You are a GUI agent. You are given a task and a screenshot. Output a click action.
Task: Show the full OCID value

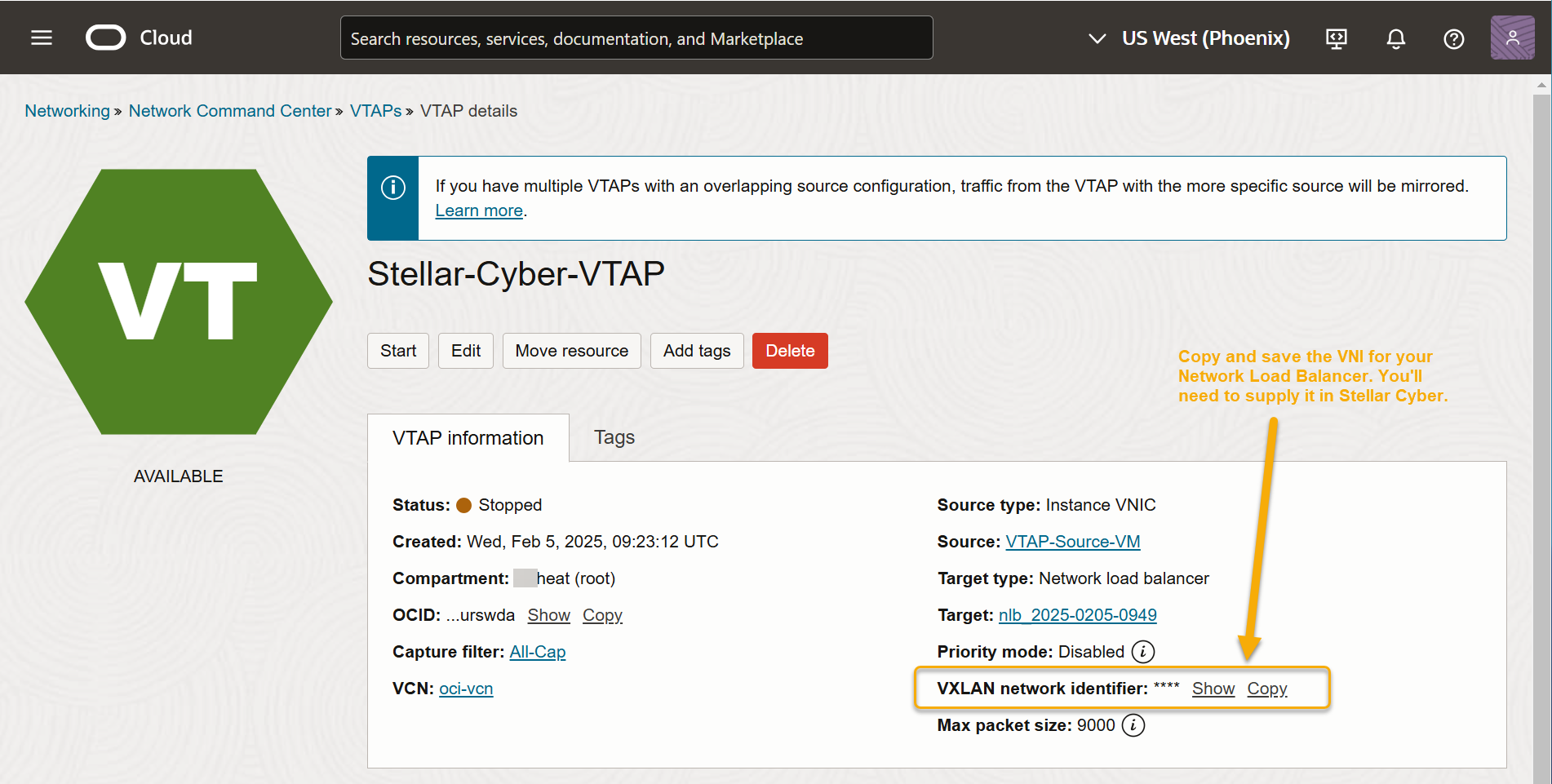548,615
